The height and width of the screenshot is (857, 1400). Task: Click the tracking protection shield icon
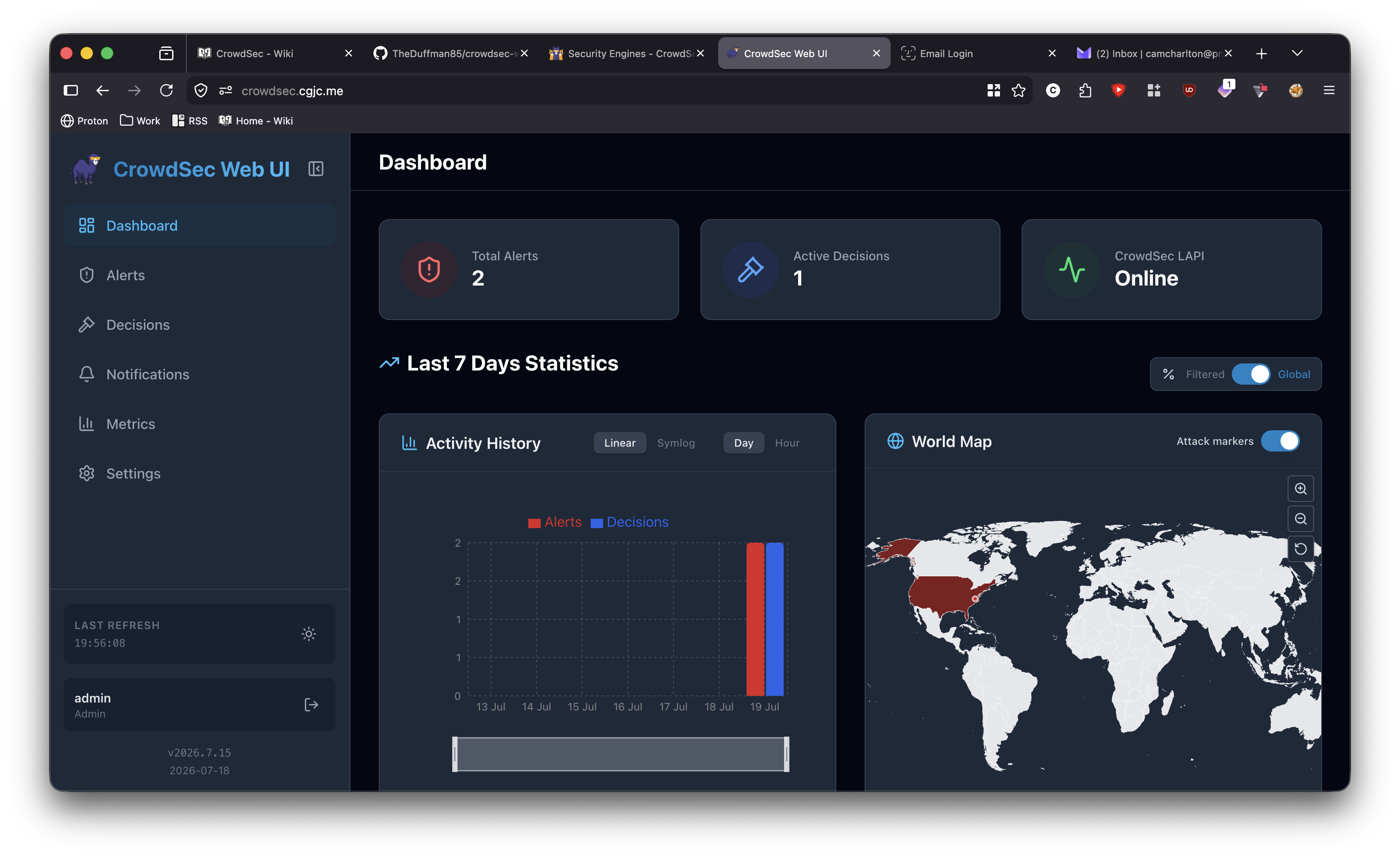click(200, 90)
